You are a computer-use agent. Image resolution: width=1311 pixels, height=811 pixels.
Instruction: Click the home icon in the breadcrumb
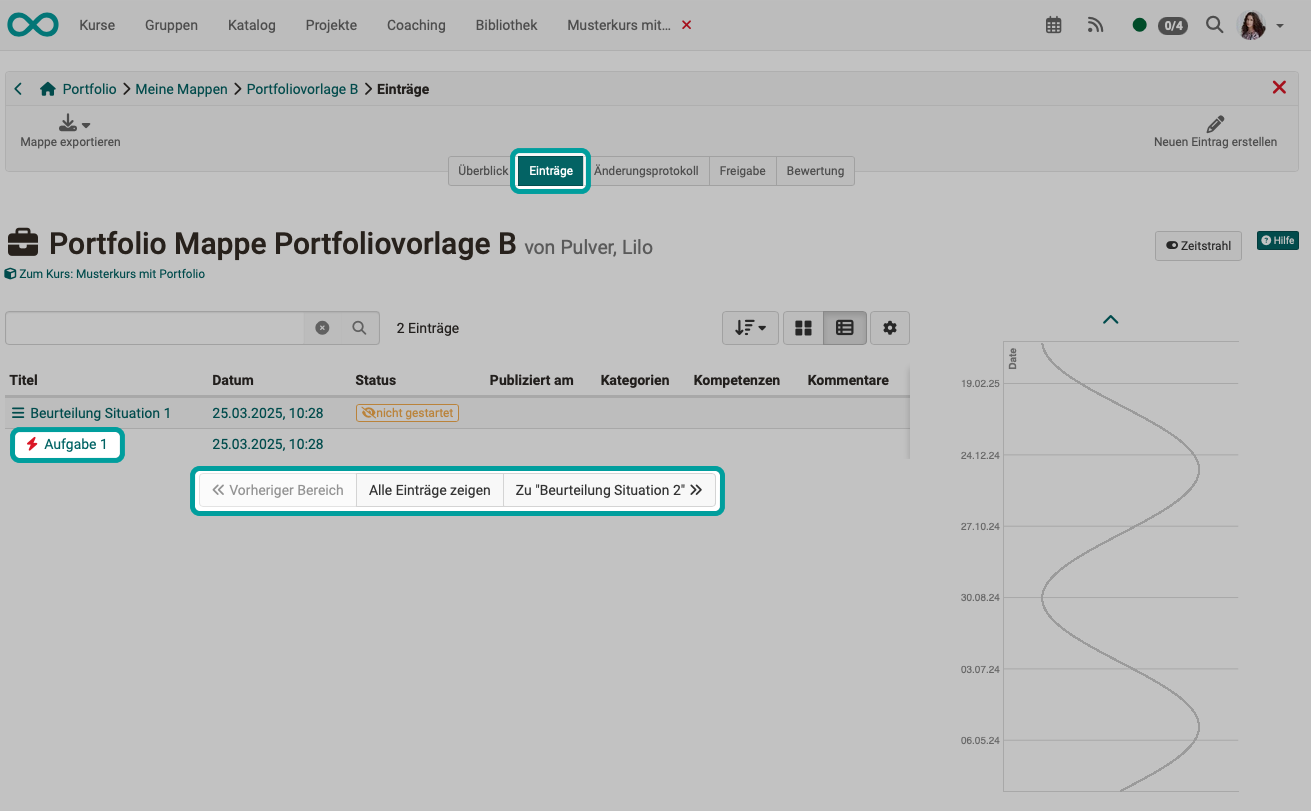(x=46, y=88)
